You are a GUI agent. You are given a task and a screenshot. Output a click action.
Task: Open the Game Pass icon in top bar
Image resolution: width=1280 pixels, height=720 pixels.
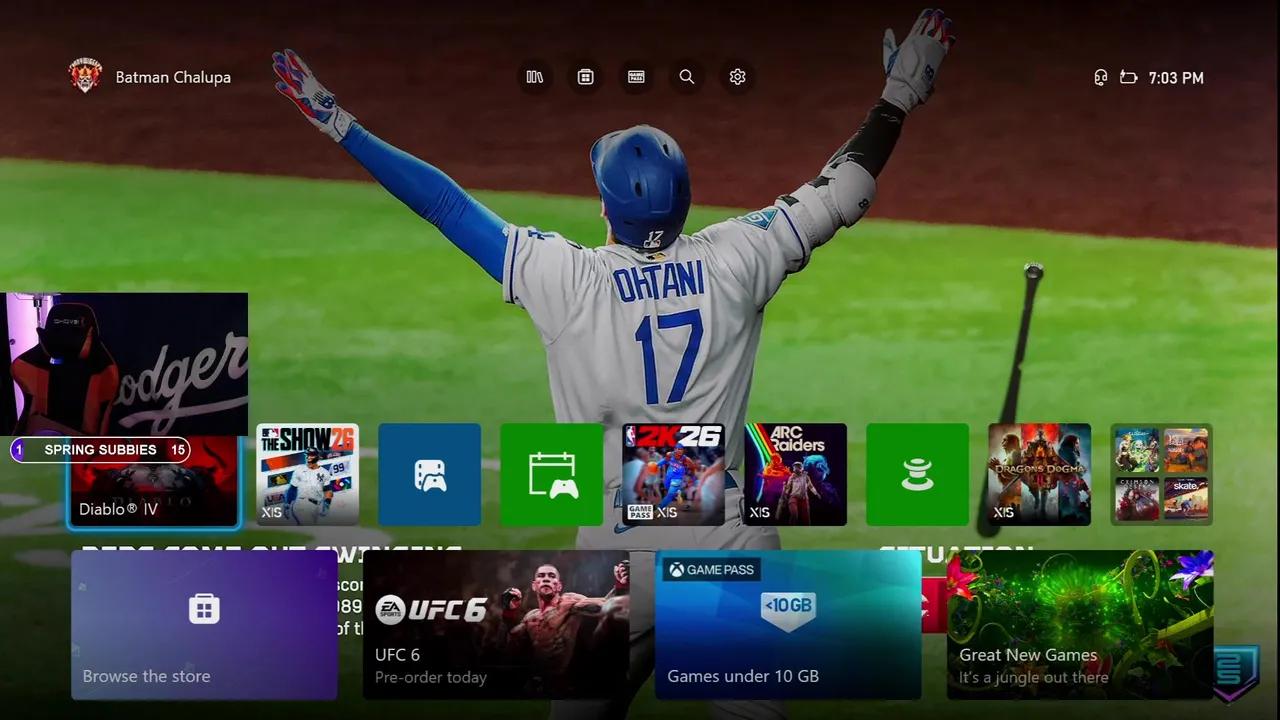click(x=636, y=77)
